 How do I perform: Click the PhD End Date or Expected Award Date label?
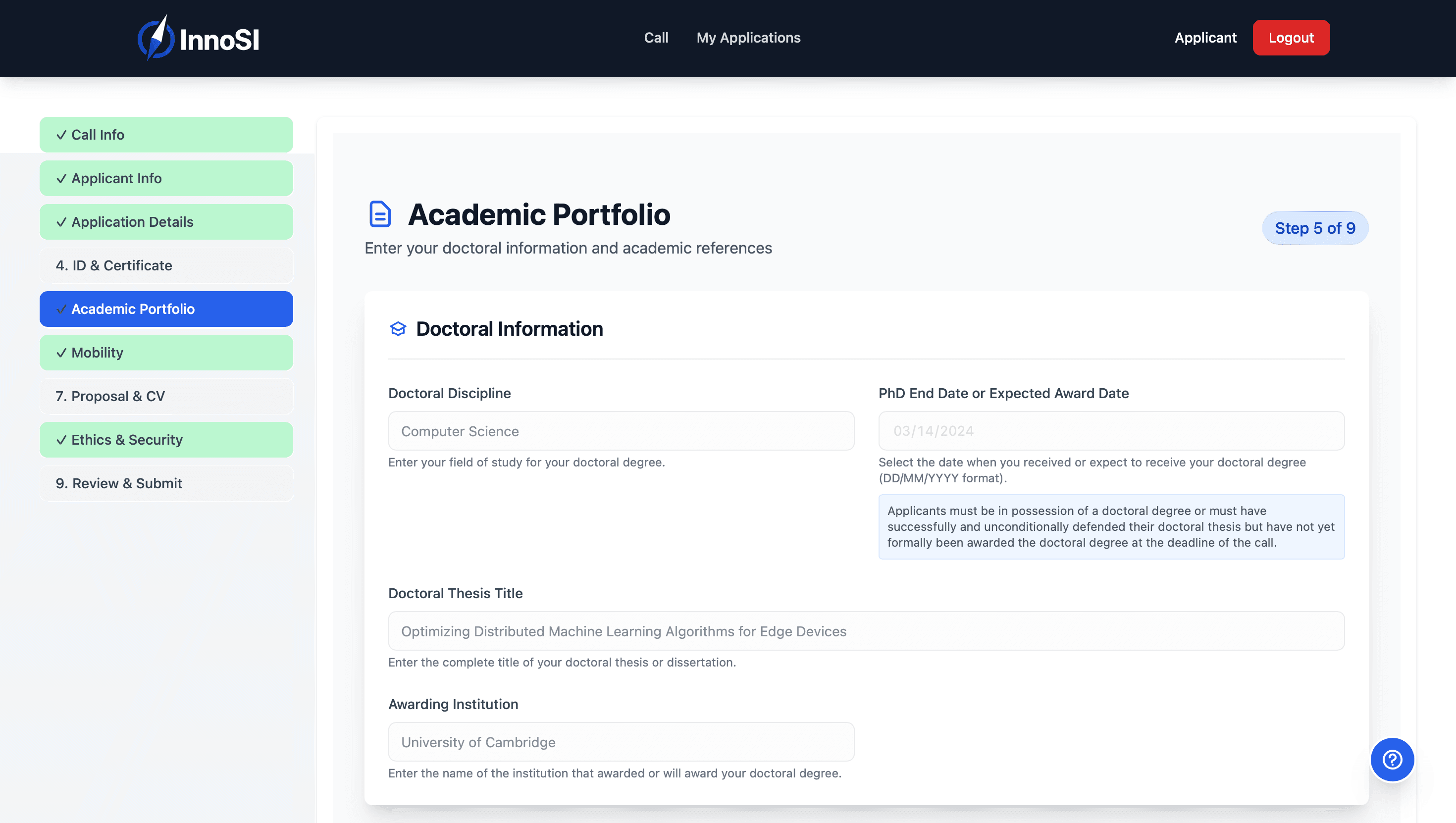pyautogui.click(x=1003, y=393)
